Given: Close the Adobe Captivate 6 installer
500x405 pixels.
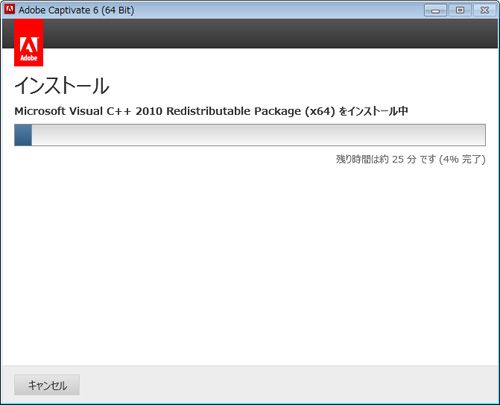Looking at the screenshot, I should pyautogui.click(x=485, y=10).
